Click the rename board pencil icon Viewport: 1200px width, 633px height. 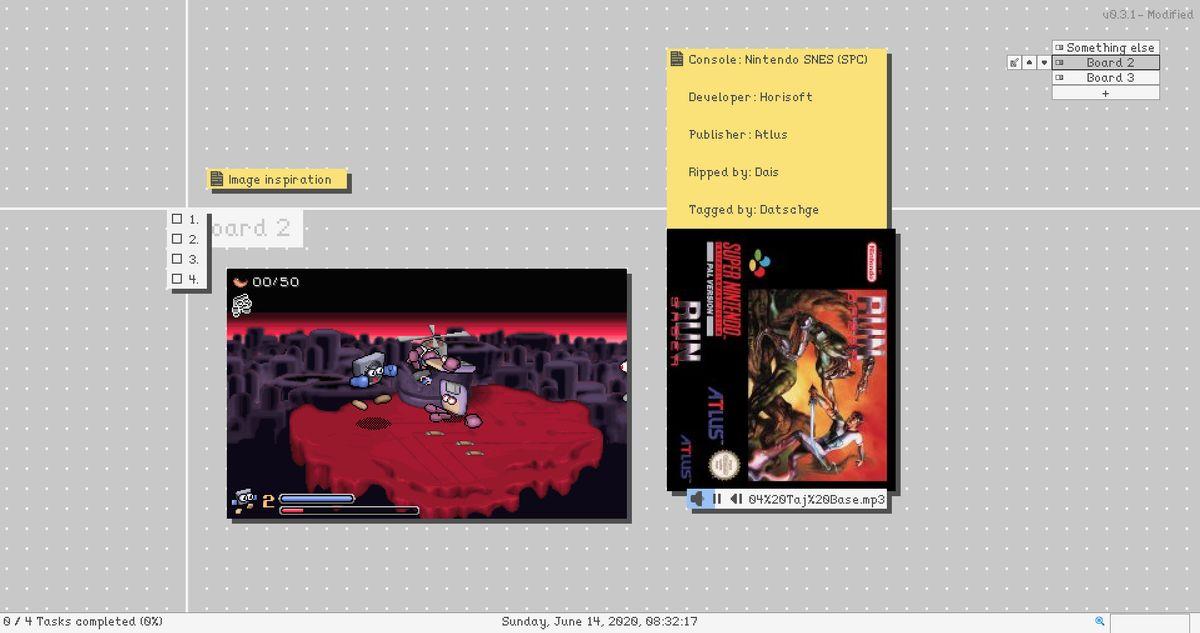point(1014,63)
